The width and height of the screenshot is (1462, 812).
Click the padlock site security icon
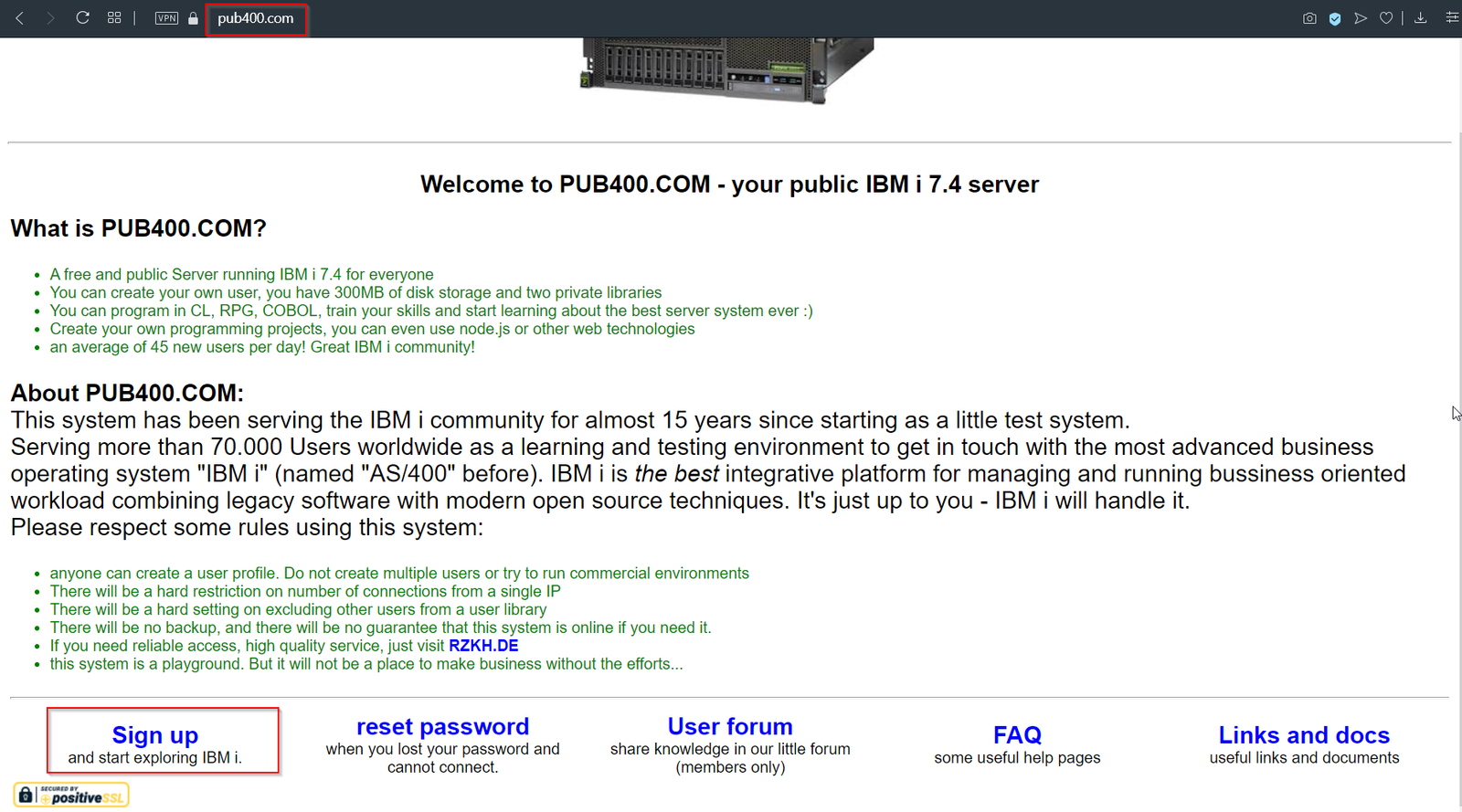tap(193, 18)
